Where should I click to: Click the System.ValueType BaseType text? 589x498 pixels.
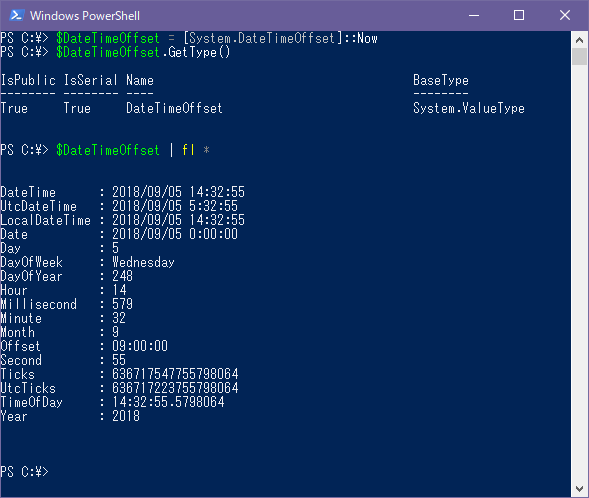469,108
